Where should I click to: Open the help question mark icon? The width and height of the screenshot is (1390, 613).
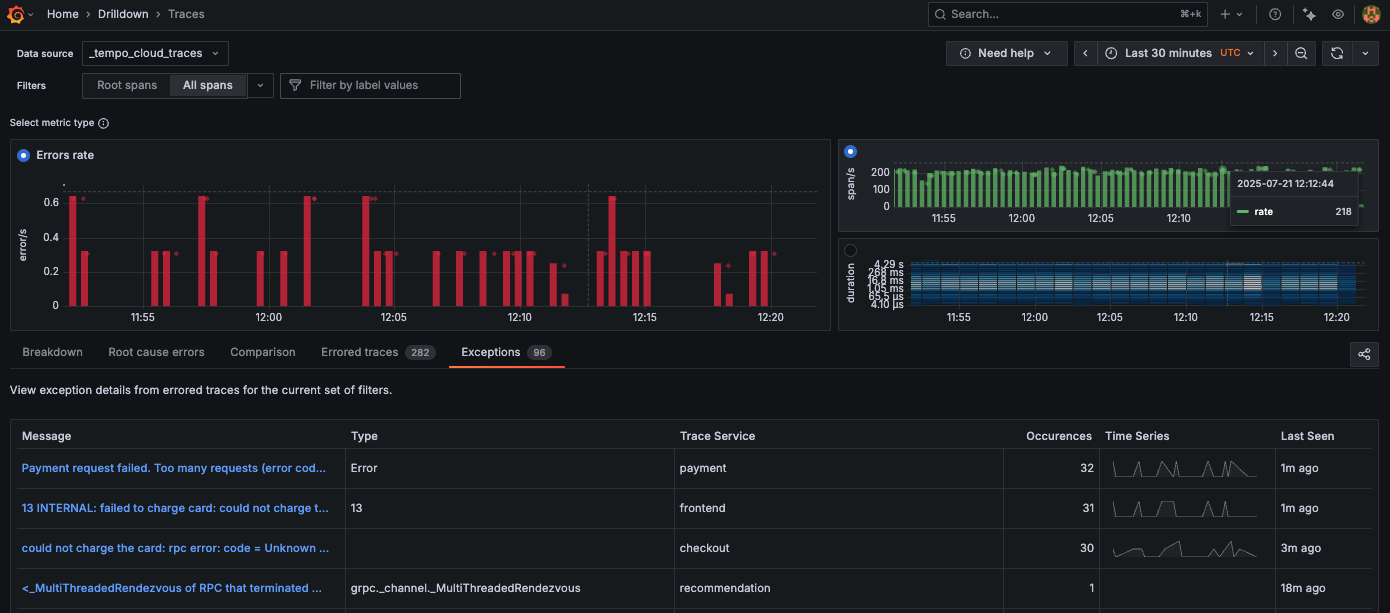click(1275, 14)
